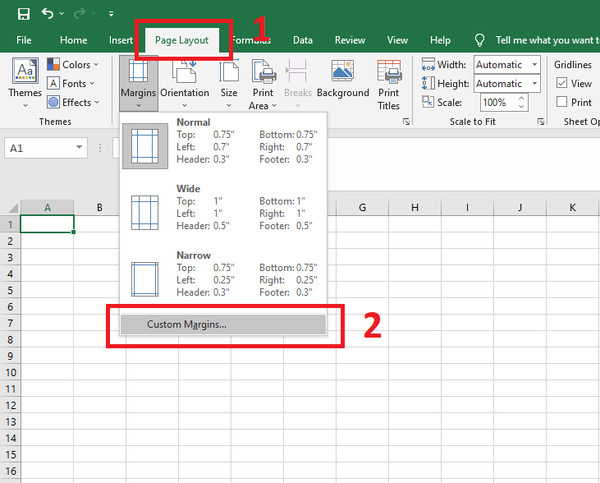Click the Scale 100% field
The image size is (600, 483).
498,103
